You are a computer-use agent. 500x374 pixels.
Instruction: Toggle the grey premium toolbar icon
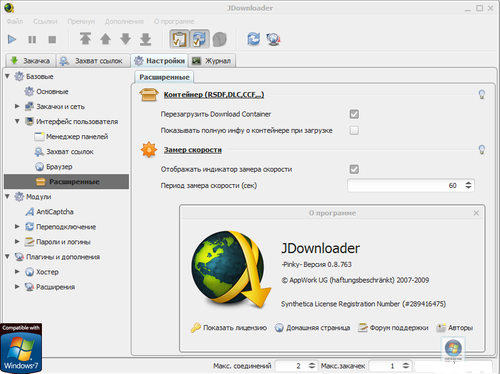pyautogui.click(x=220, y=39)
